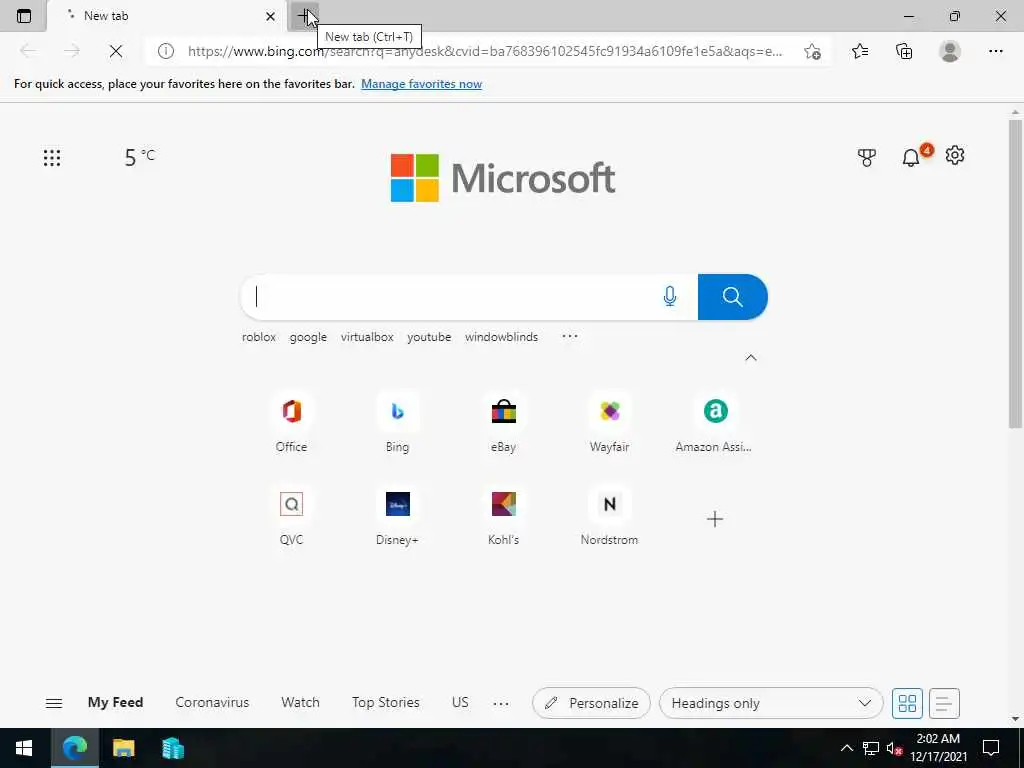The width and height of the screenshot is (1024, 768).
Task: Select the Watch tab
Action: click(300, 703)
